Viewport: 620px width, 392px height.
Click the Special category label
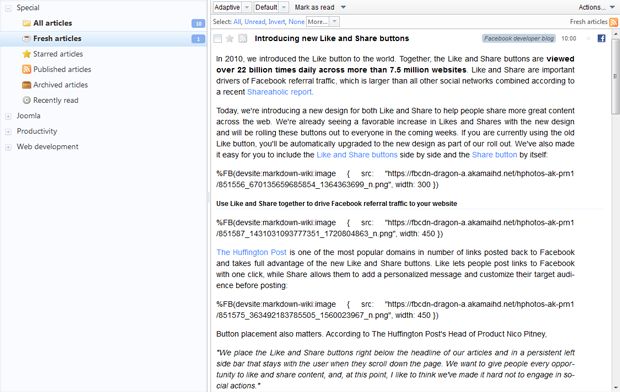pos(28,8)
